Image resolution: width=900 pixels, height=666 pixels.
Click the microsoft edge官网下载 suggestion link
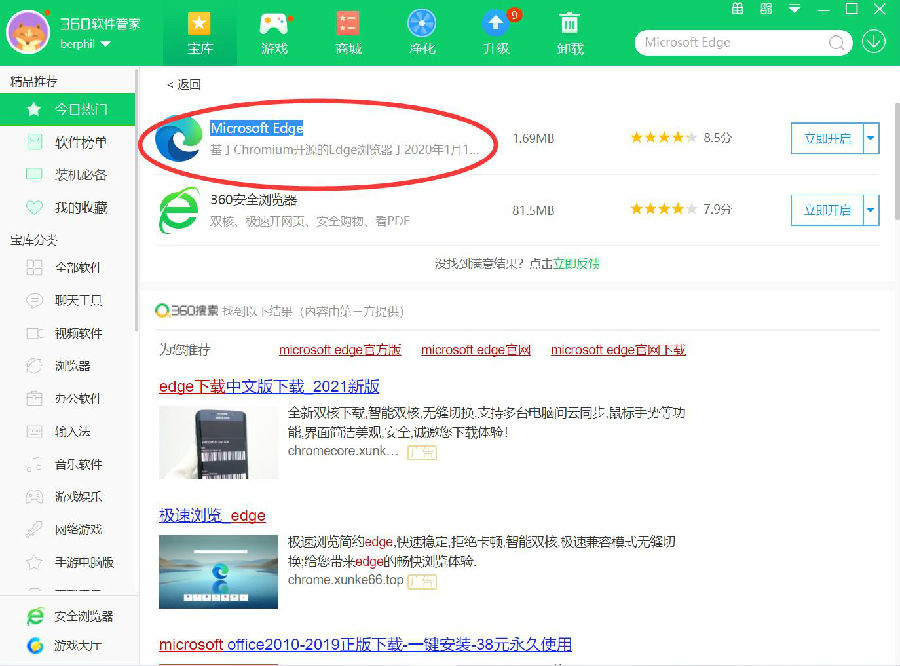pos(618,350)
